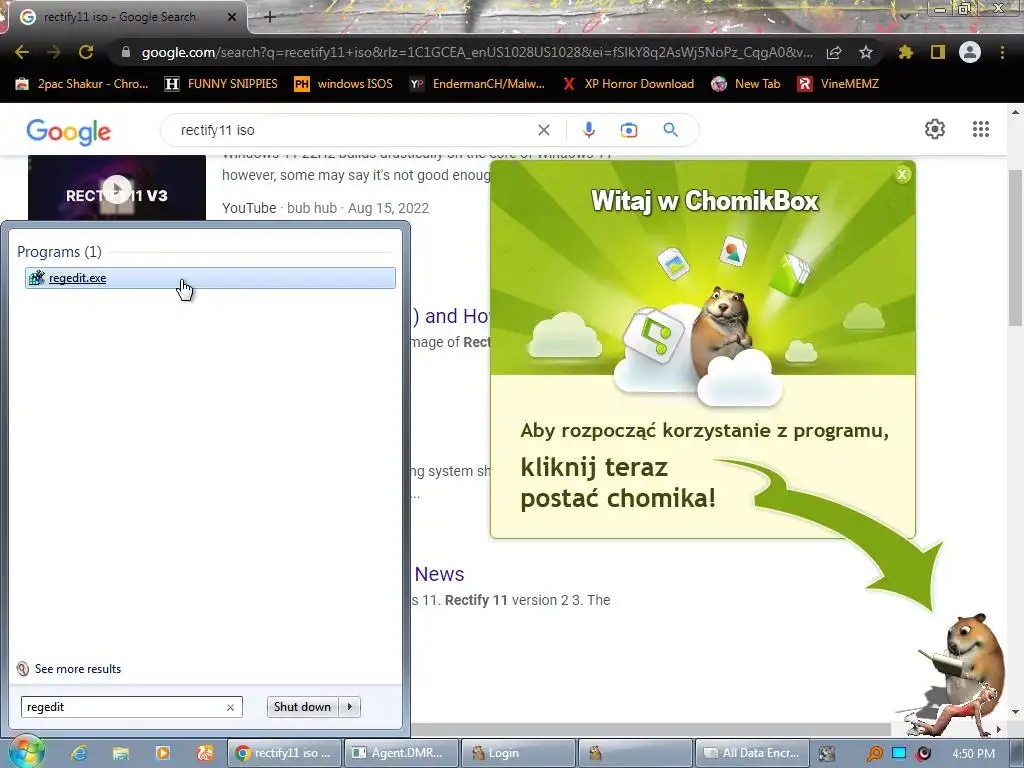Click the blue monitor tray icon
The height and width of the screenshot is (768, 1024).
[899, 753]
